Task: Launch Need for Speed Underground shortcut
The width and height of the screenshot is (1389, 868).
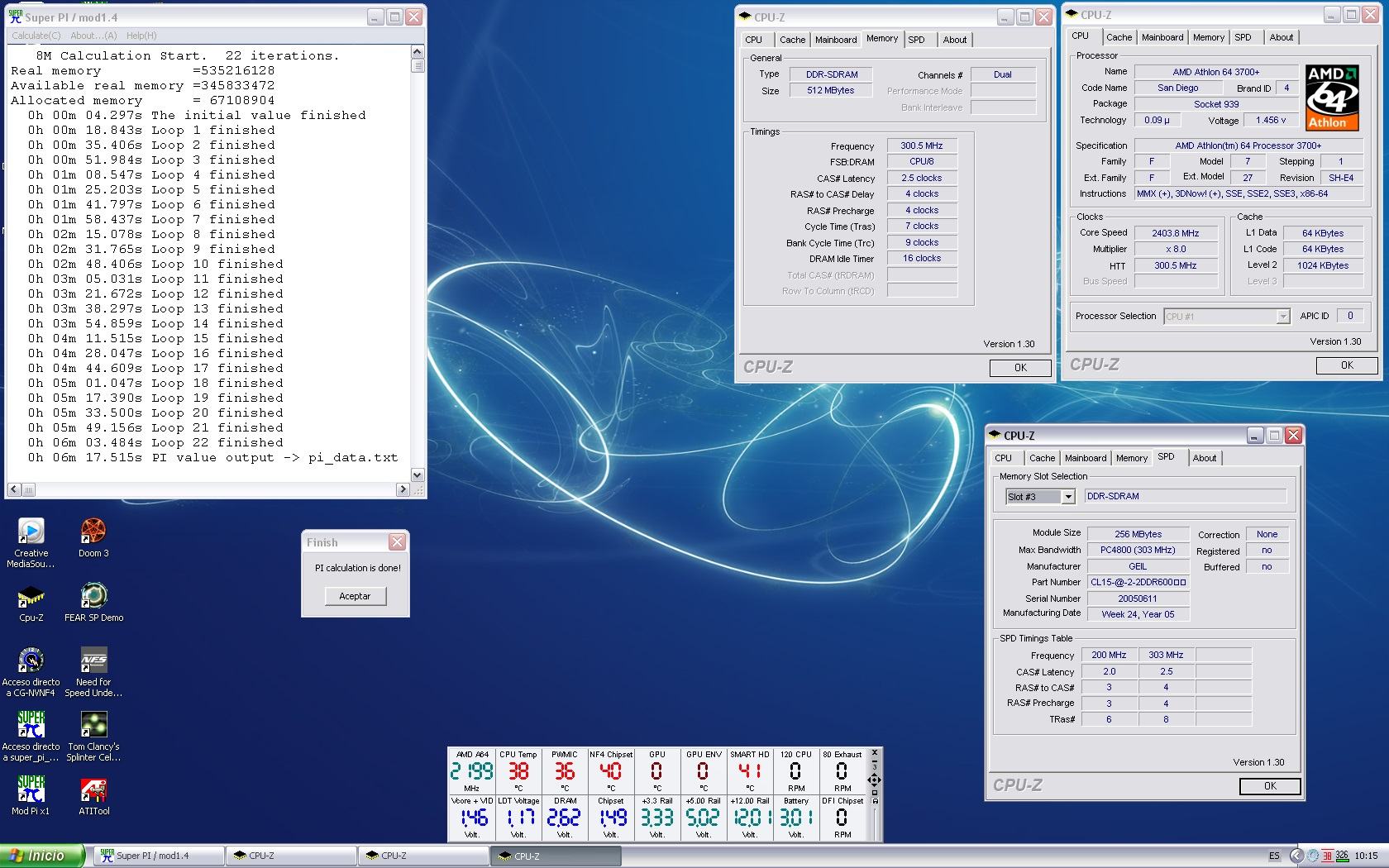Action: click(93, 661)
